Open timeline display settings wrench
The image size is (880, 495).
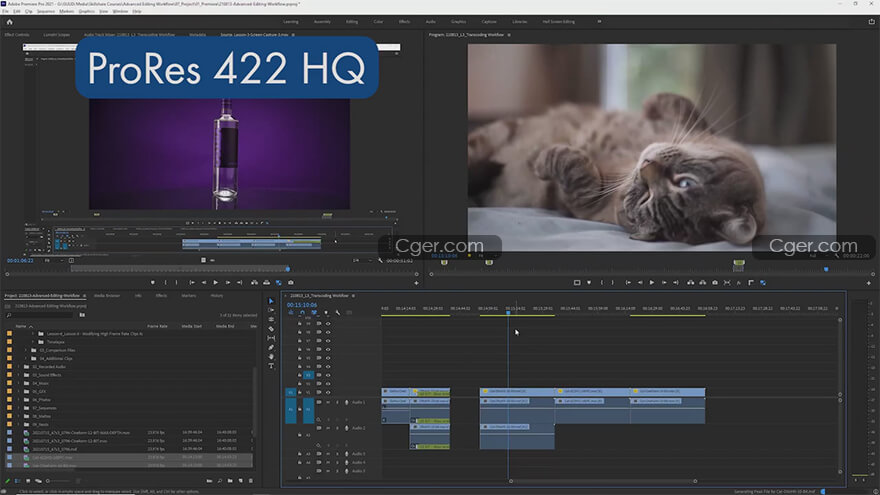point(337,313)
